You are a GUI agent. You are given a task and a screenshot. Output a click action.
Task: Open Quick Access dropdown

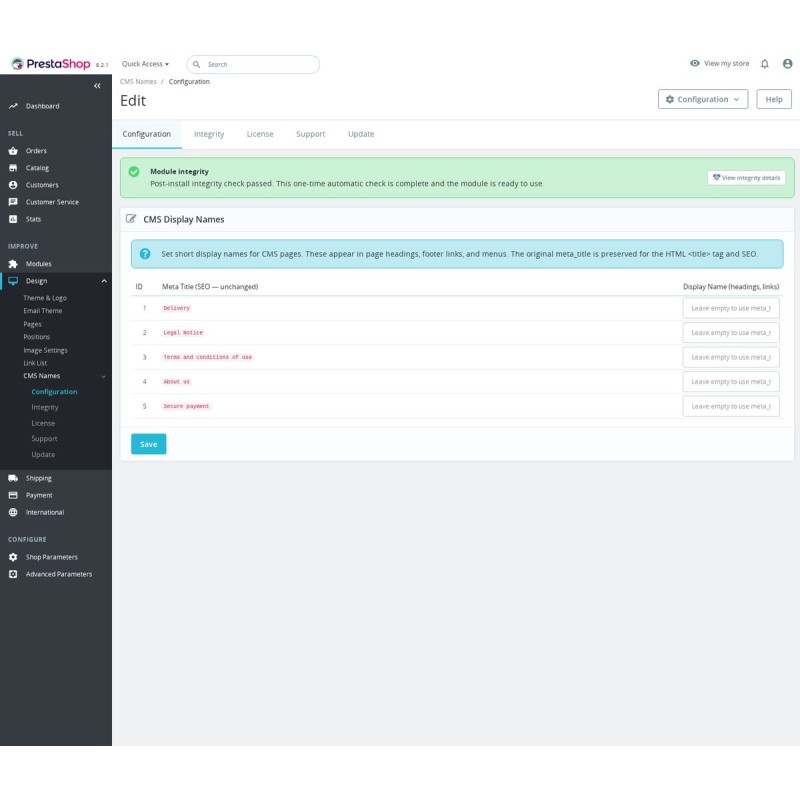tap(145, 64)
